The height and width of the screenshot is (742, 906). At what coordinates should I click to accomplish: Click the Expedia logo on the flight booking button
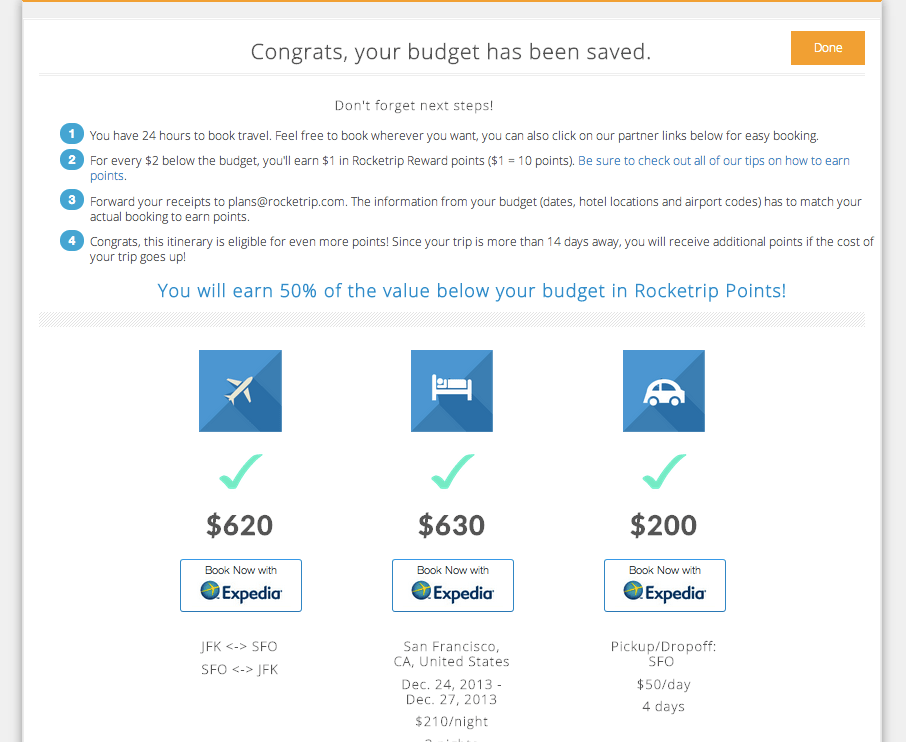[x=240, y=593]
